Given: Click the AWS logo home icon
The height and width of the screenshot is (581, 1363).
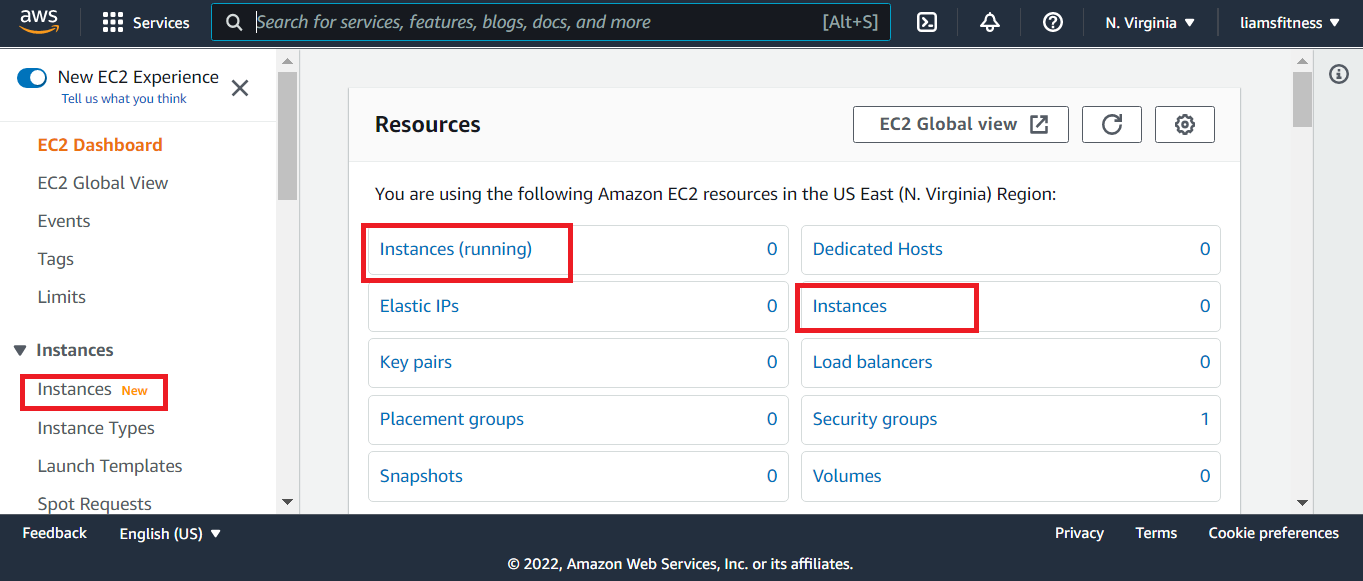Looking at the screenshot, I should point(39,22).
